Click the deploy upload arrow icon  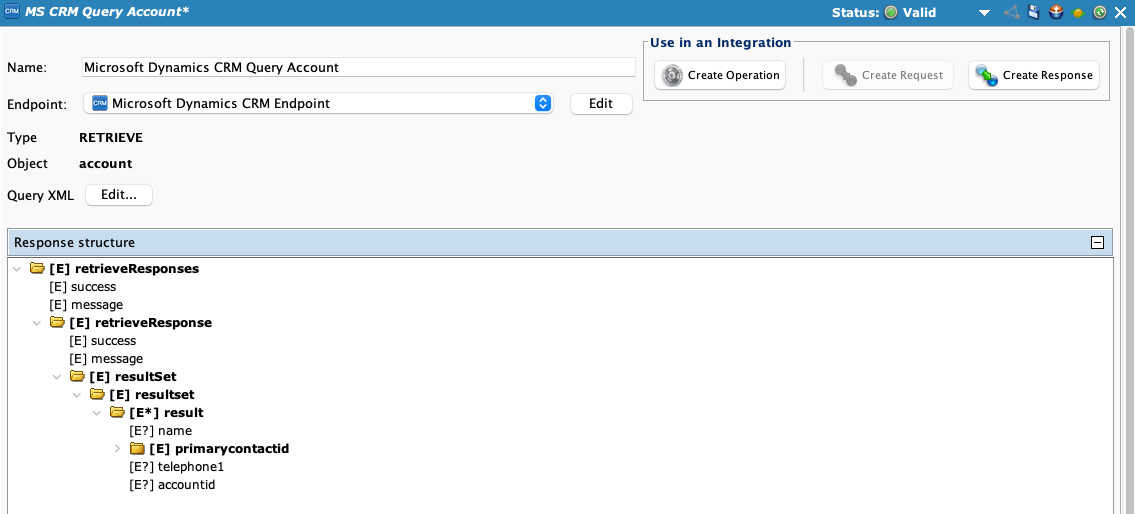coord(1056,13)
